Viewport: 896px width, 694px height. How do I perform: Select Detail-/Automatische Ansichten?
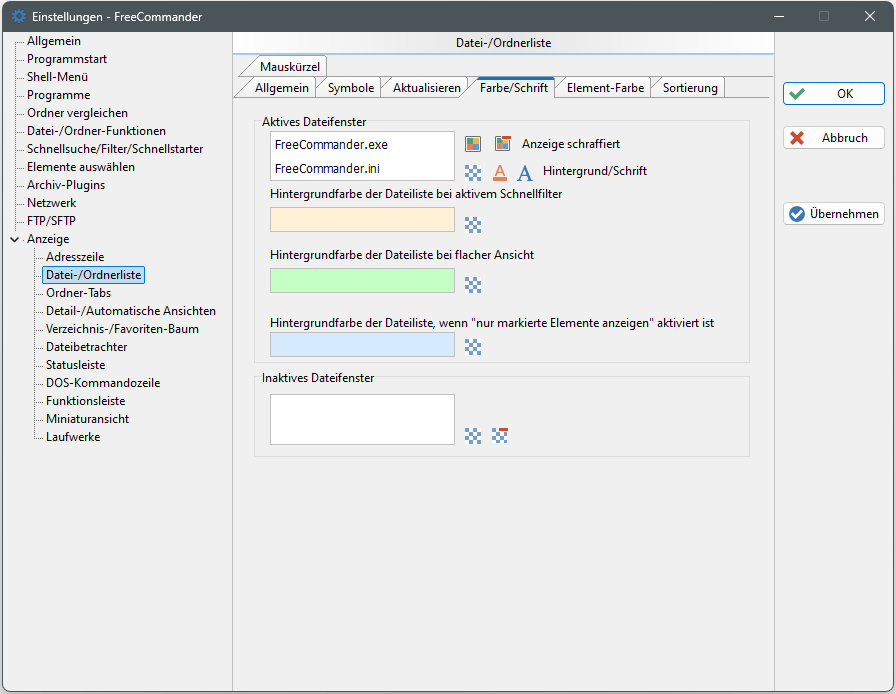click(131, 311)
